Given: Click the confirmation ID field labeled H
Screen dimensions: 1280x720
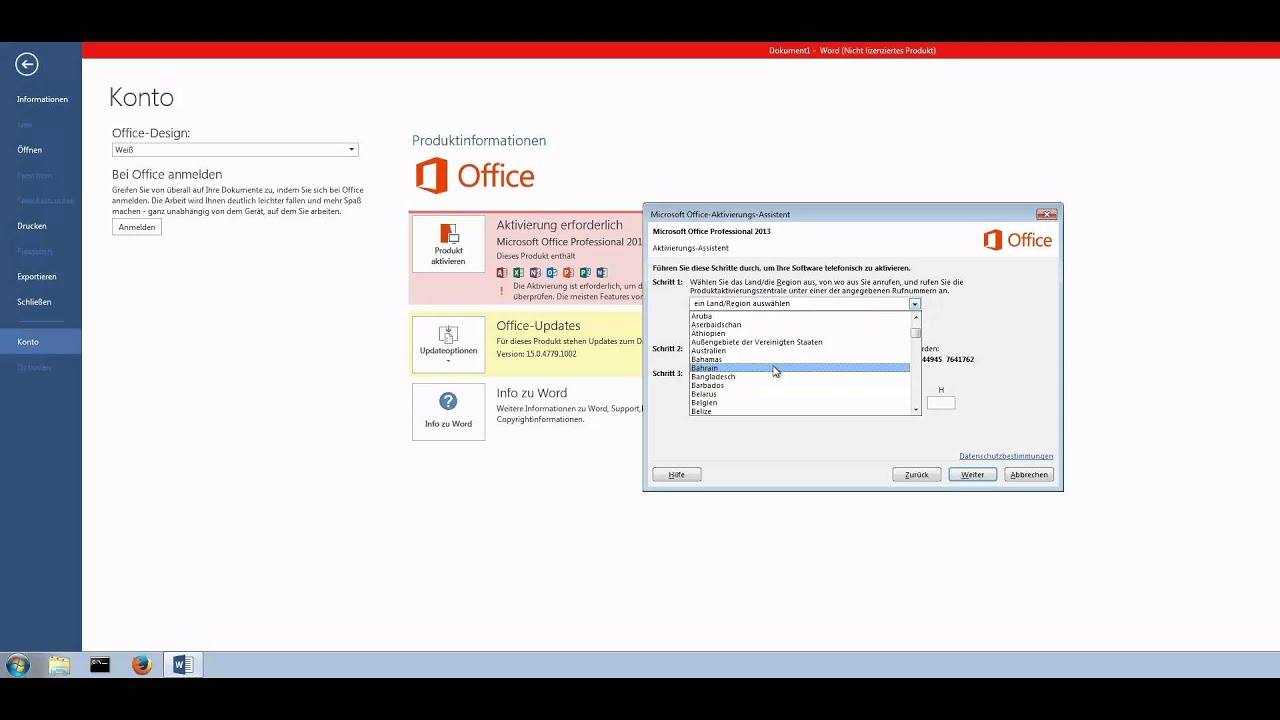Looking at the screenshot, I should click(x=941, y=403).
